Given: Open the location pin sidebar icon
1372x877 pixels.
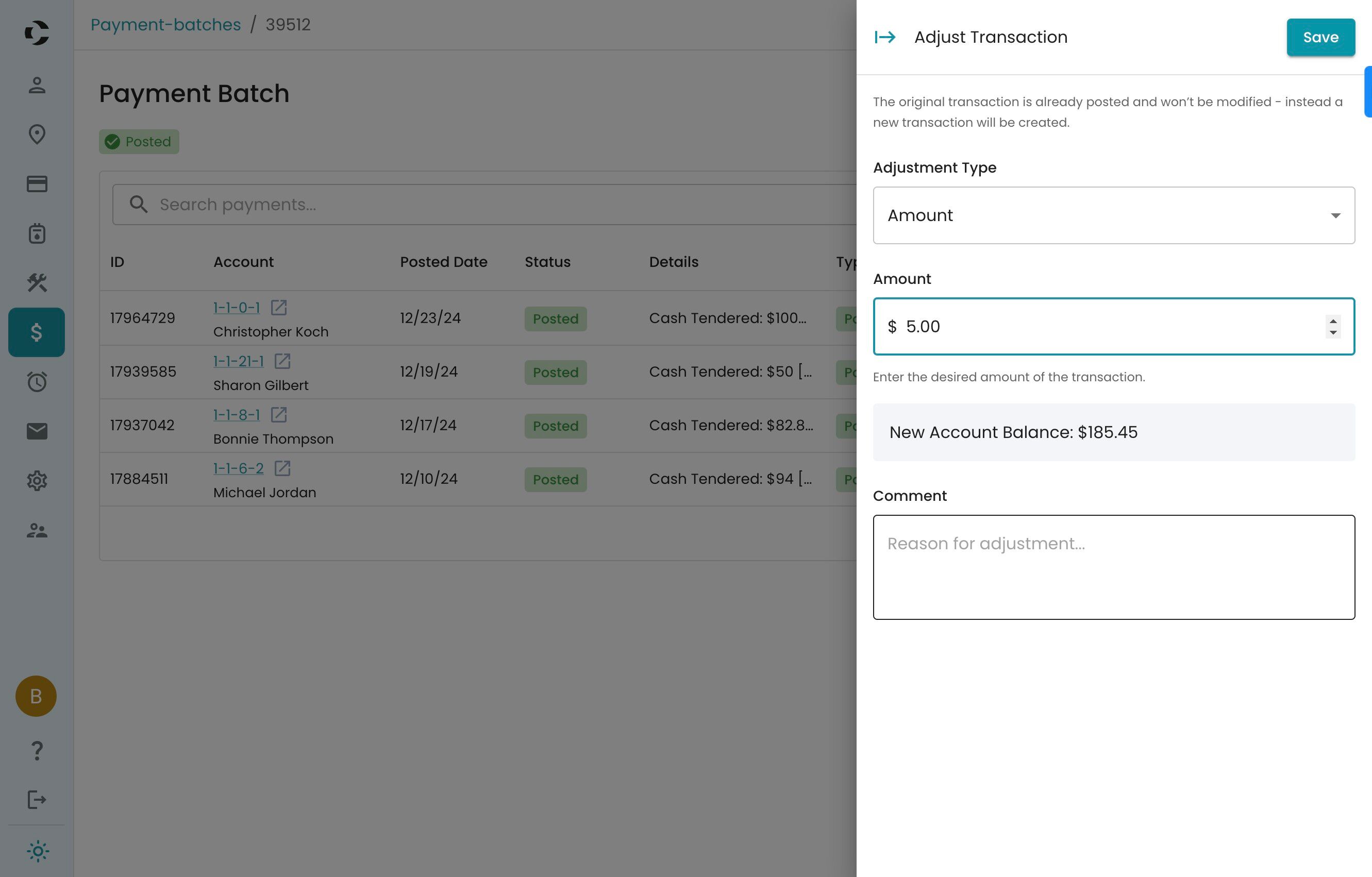Looking at the screenshot, I should [37, 134].
